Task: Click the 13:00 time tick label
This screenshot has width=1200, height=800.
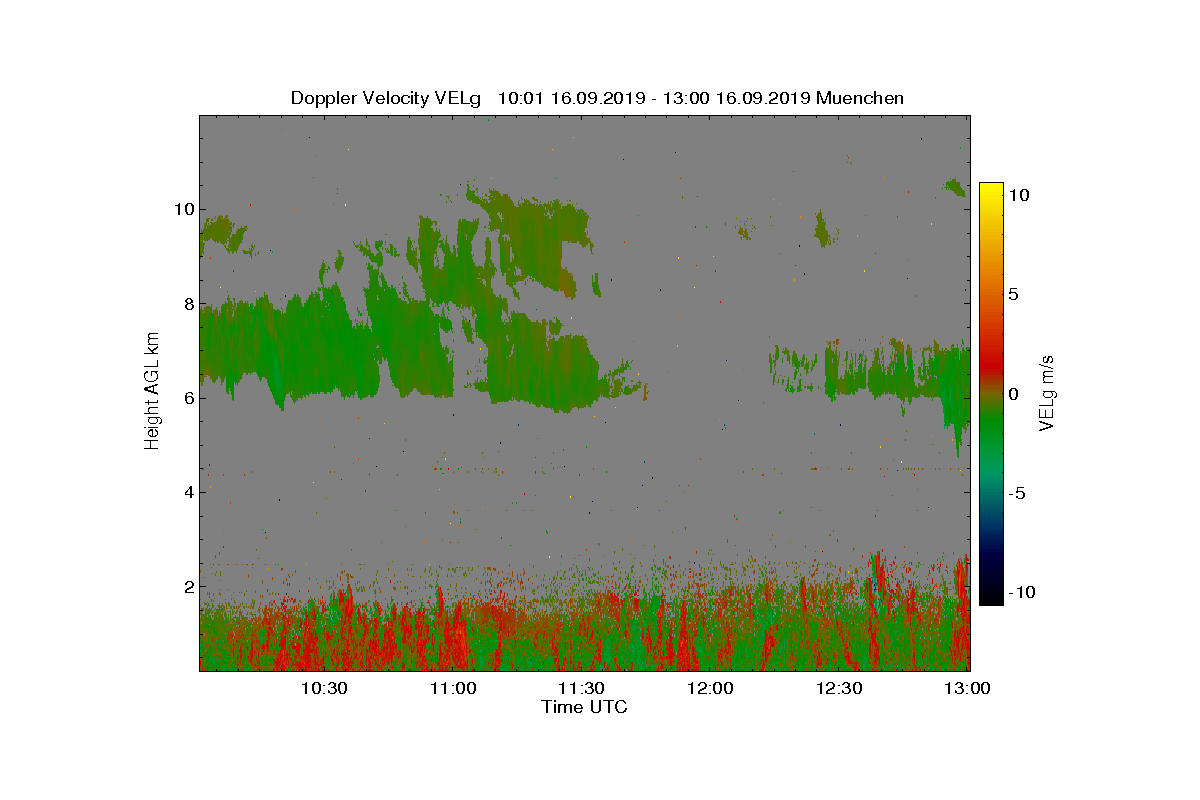Action: [x=967, y=688]
